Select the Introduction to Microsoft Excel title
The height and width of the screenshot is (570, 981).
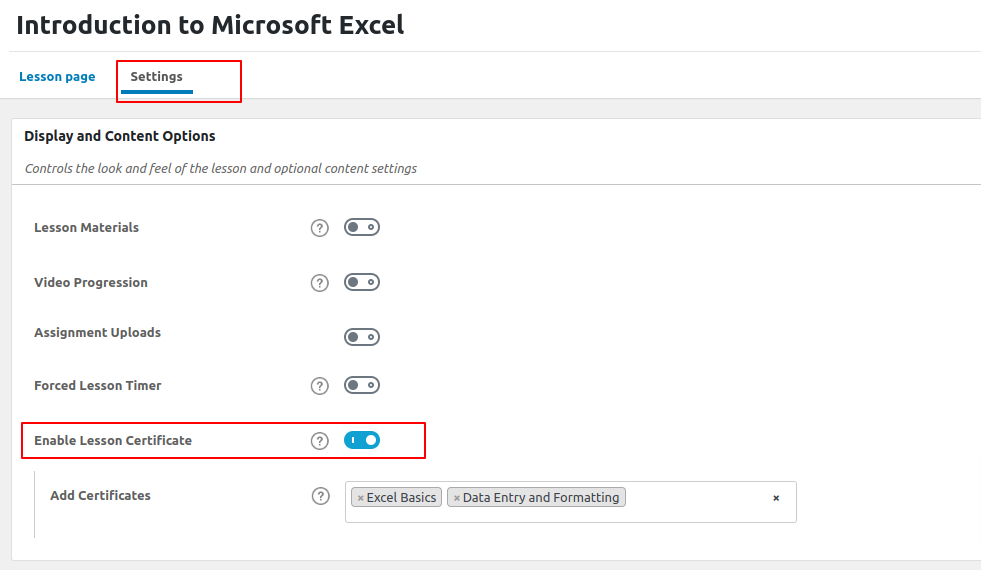[x=210, y=25]
